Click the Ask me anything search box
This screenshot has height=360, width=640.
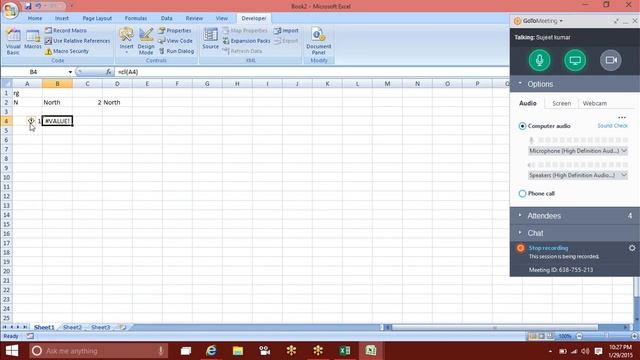click(x=98, y=351)
